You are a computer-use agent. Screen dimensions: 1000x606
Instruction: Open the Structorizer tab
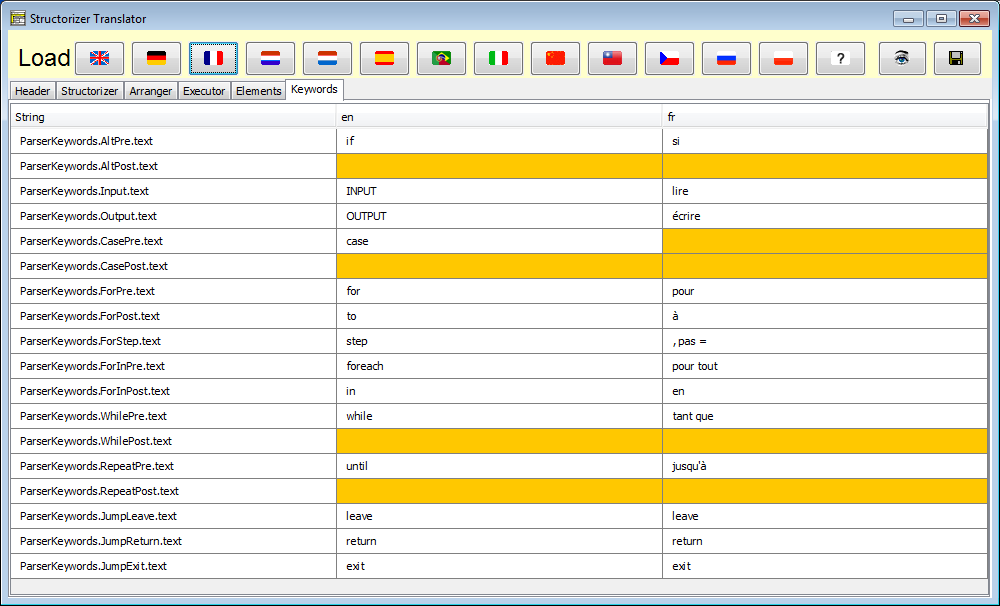coord(89,91)
